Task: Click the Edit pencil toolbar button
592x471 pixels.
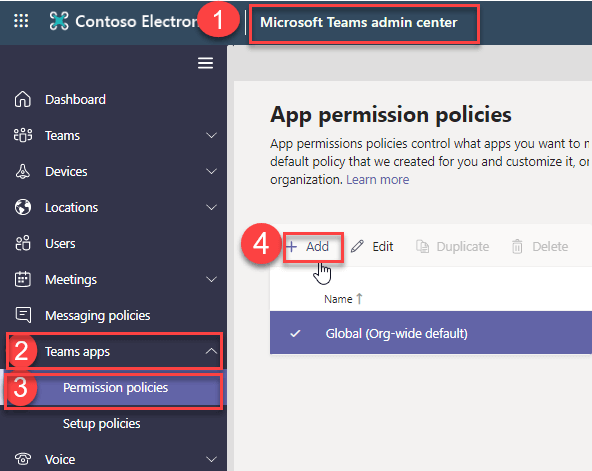Action: click(372, 247)
